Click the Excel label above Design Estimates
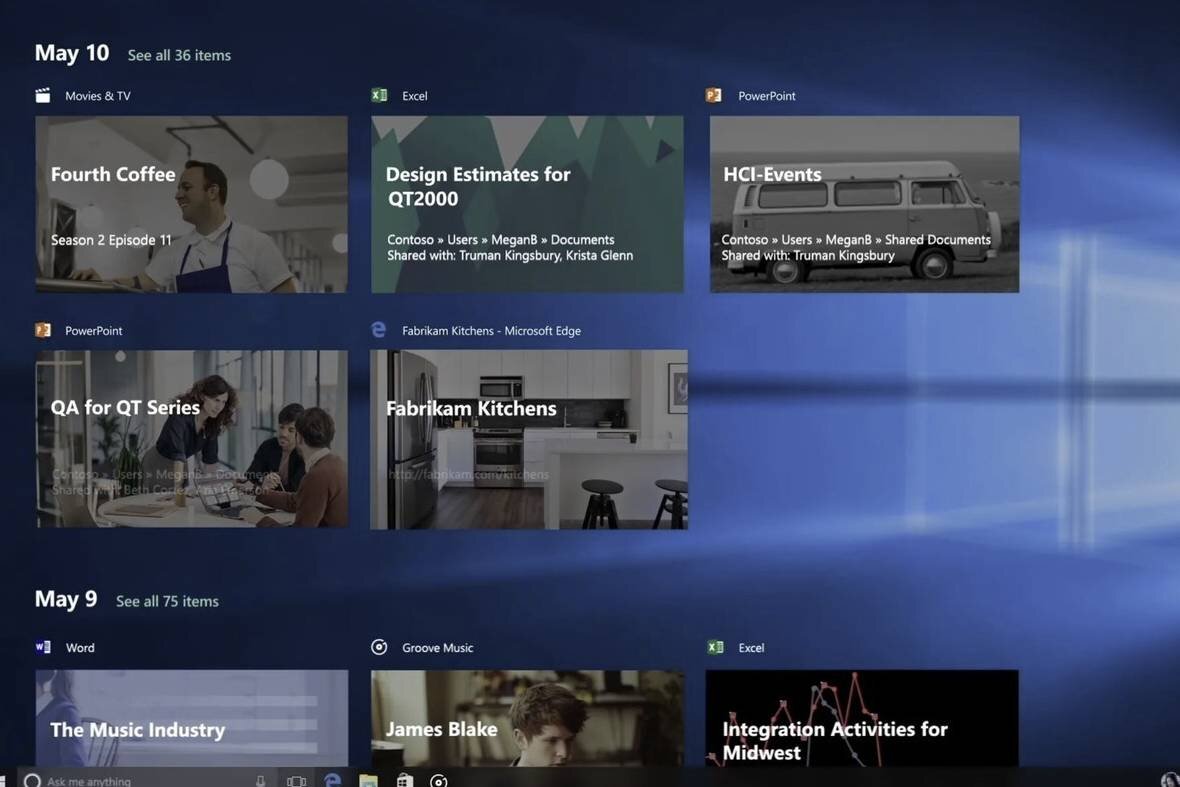The image size is (1180, 787). (x=415, y=96)
